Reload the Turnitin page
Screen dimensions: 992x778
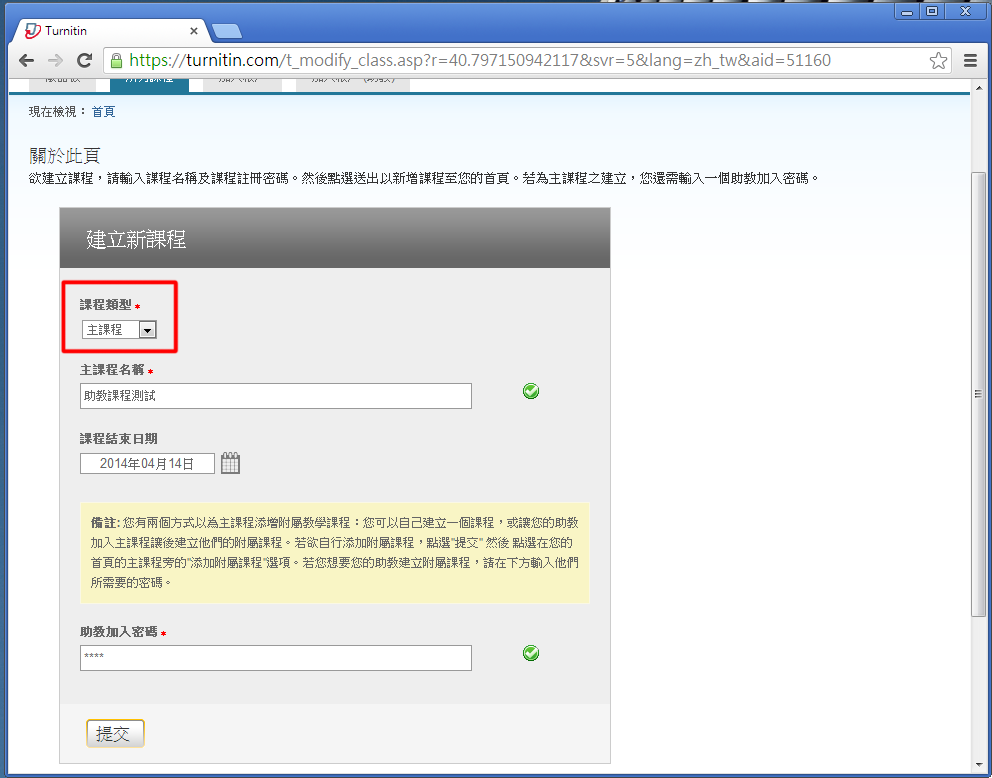click(x=83, y=60)
